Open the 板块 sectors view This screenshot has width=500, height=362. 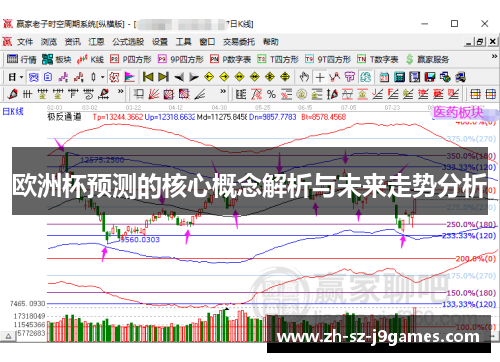pyautogui.click(x=57, y=59)
